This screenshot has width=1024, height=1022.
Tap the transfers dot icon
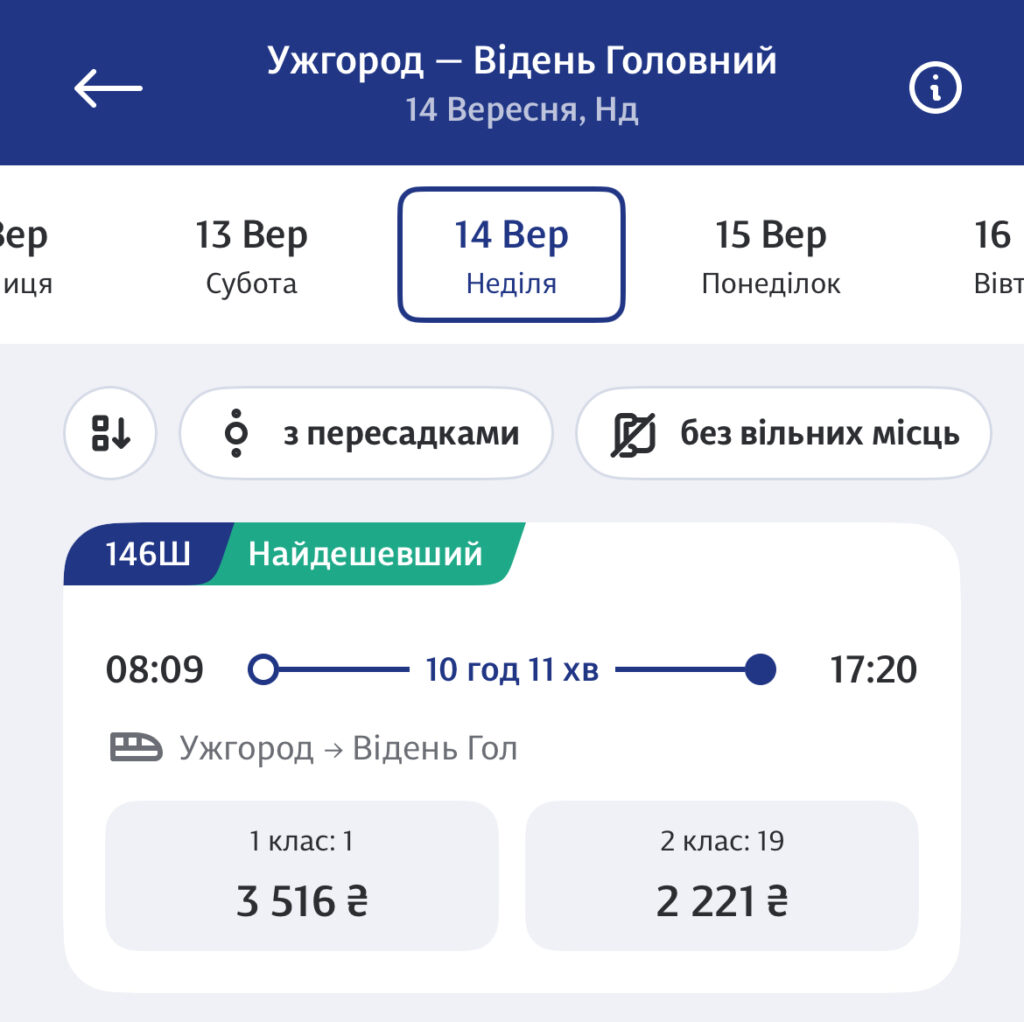tap(236, 434)
